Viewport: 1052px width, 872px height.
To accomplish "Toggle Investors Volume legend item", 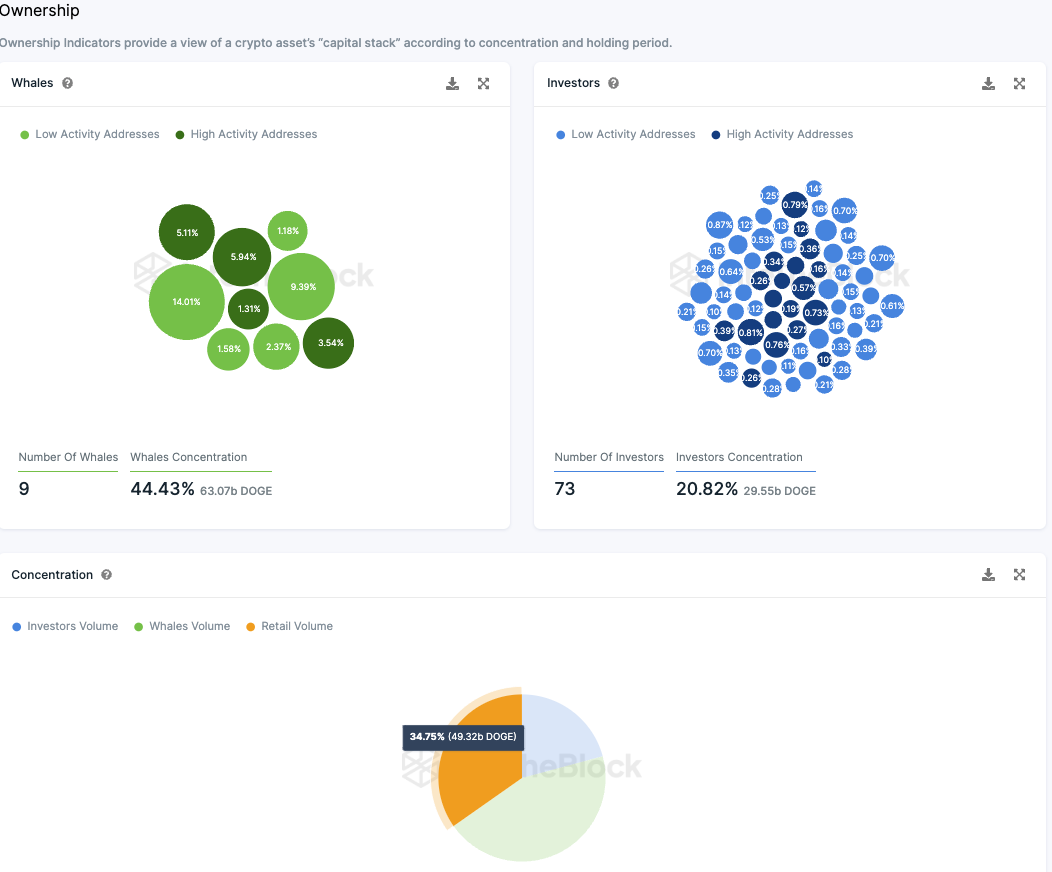I will pyautogui.click(x=65, y=626).
